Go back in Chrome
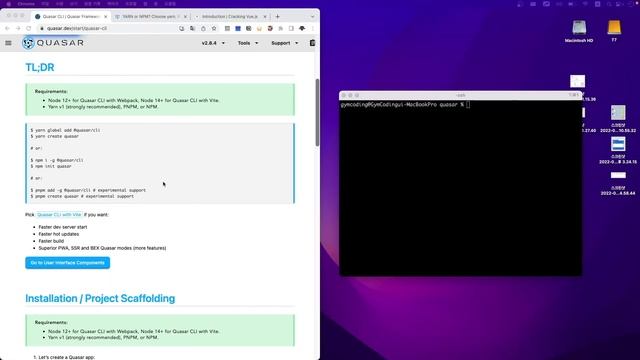The height and width of the screenshot is (360, 640). point(7,28)
